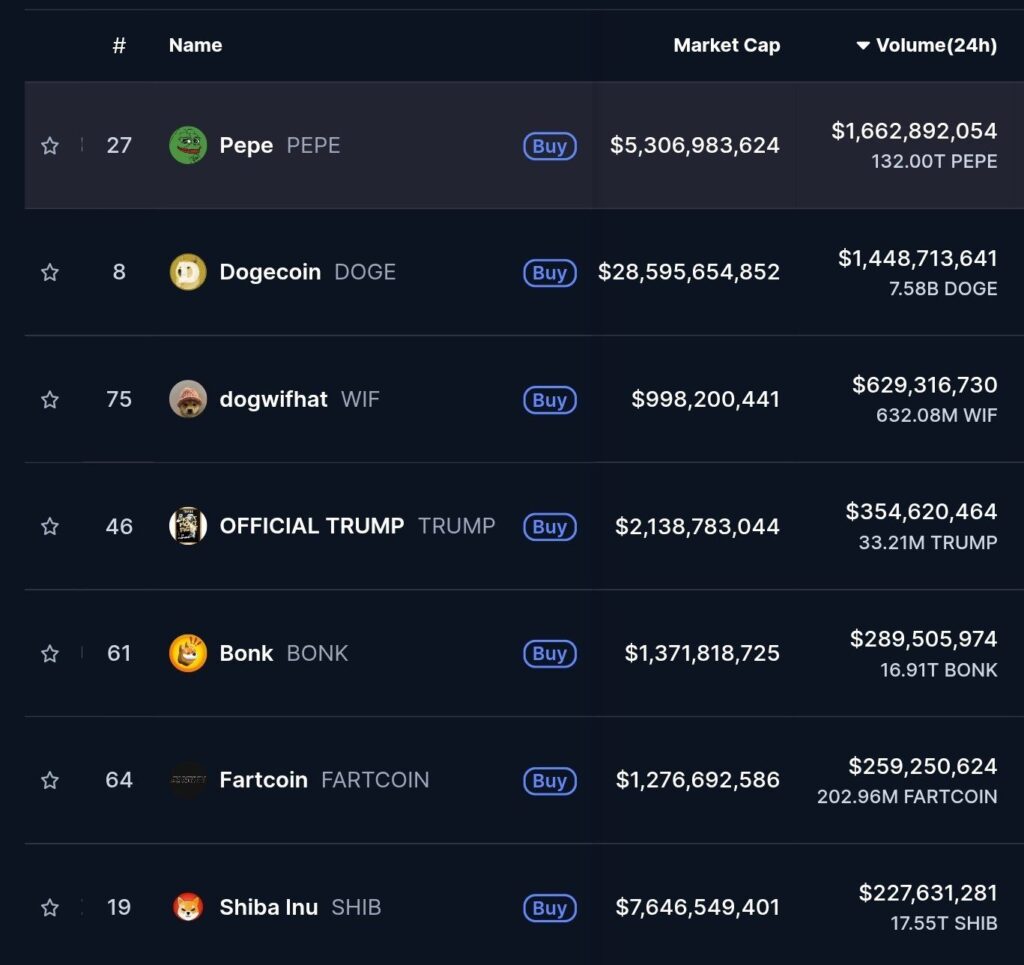
Task: Select the SHIB ticker symbol
Action: point(356,907)
